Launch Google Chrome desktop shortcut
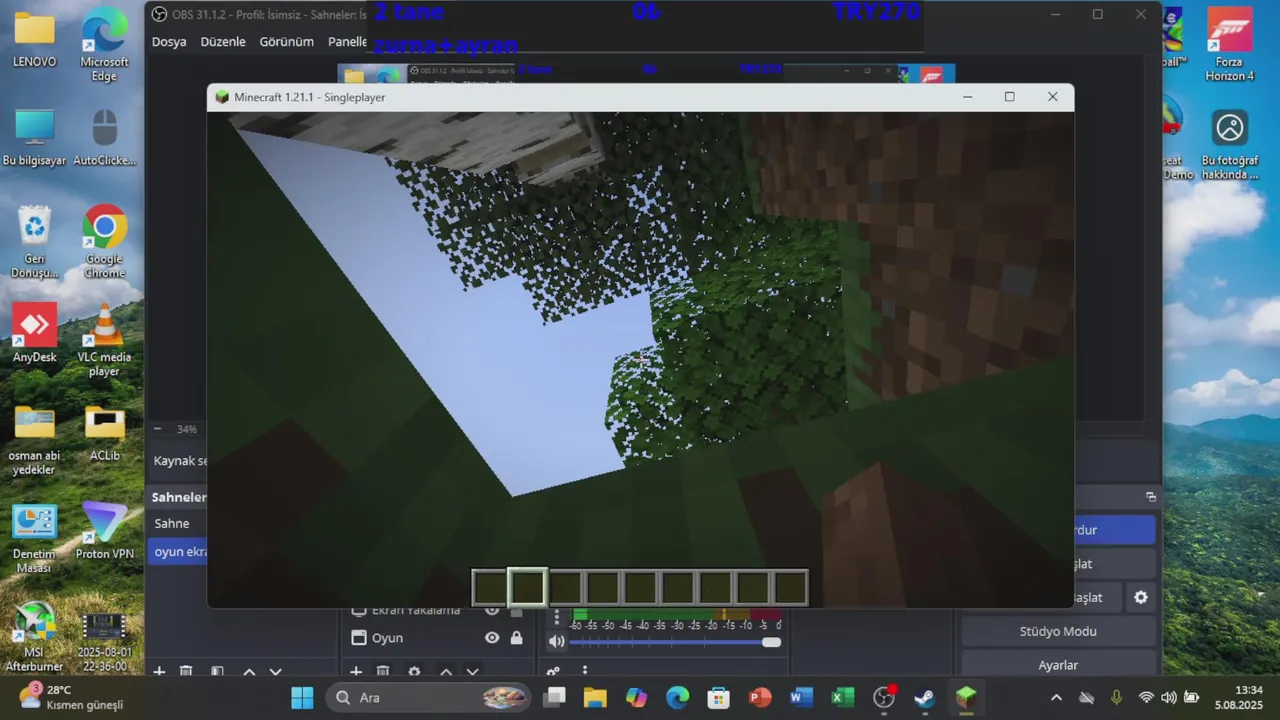This screenshot has height=720, width=1280. (105, 242)
